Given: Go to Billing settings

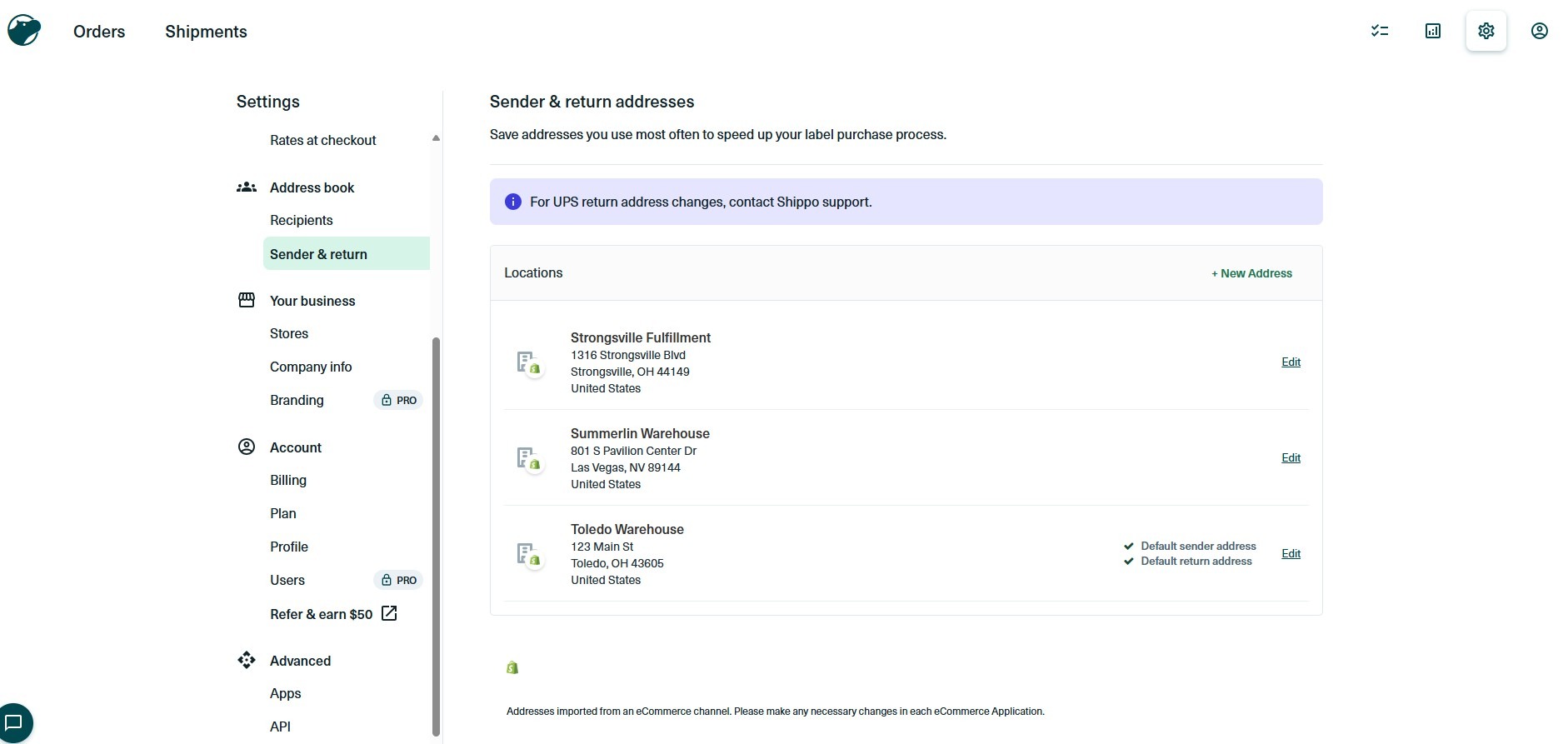Looking at the screenshot, I should click(288, 480).
